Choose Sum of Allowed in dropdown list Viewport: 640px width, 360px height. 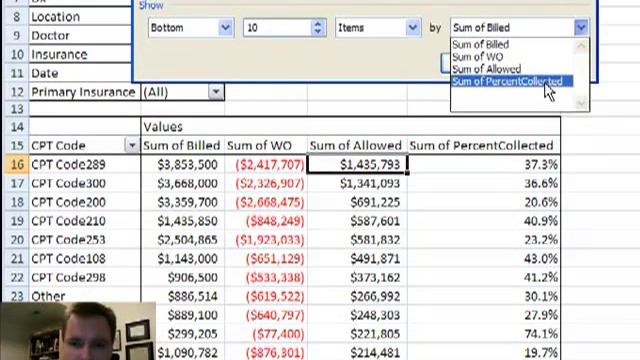pos(487,69)
